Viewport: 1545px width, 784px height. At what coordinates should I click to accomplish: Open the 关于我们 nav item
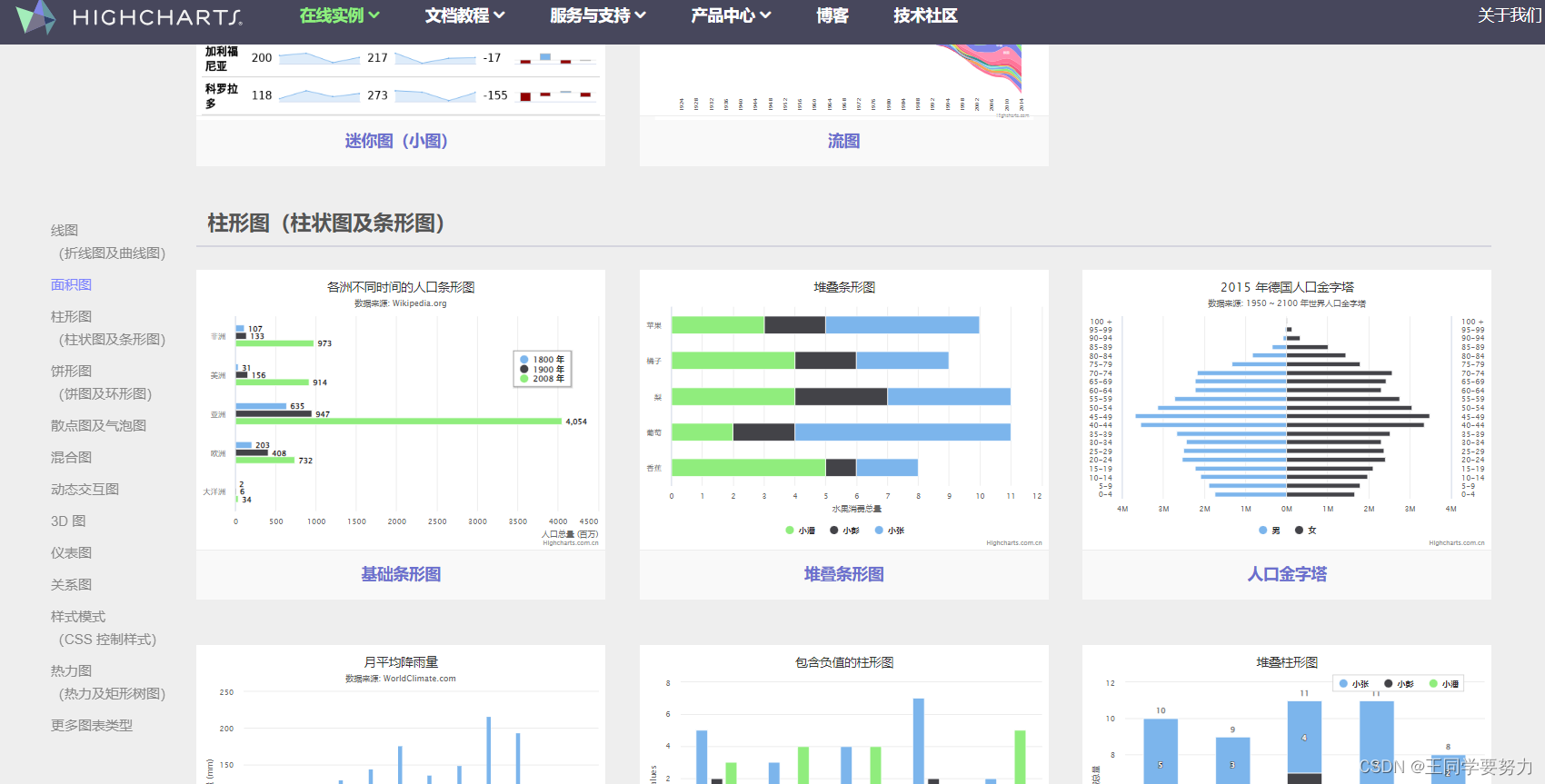(x=1510, y=15)
